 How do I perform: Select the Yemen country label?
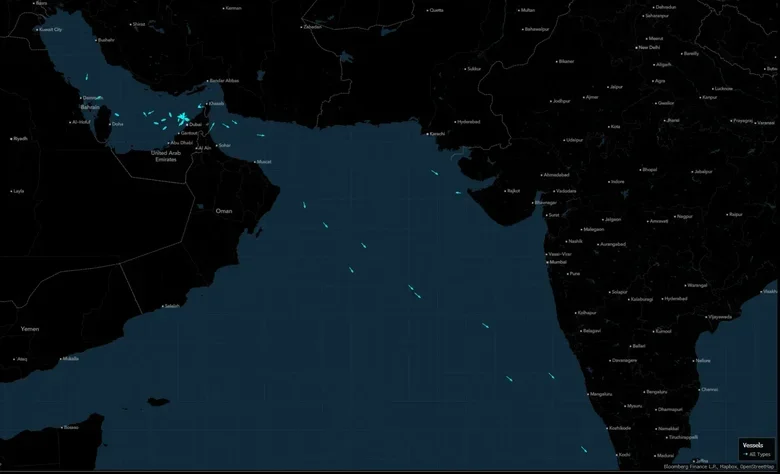tap(30, 329)
